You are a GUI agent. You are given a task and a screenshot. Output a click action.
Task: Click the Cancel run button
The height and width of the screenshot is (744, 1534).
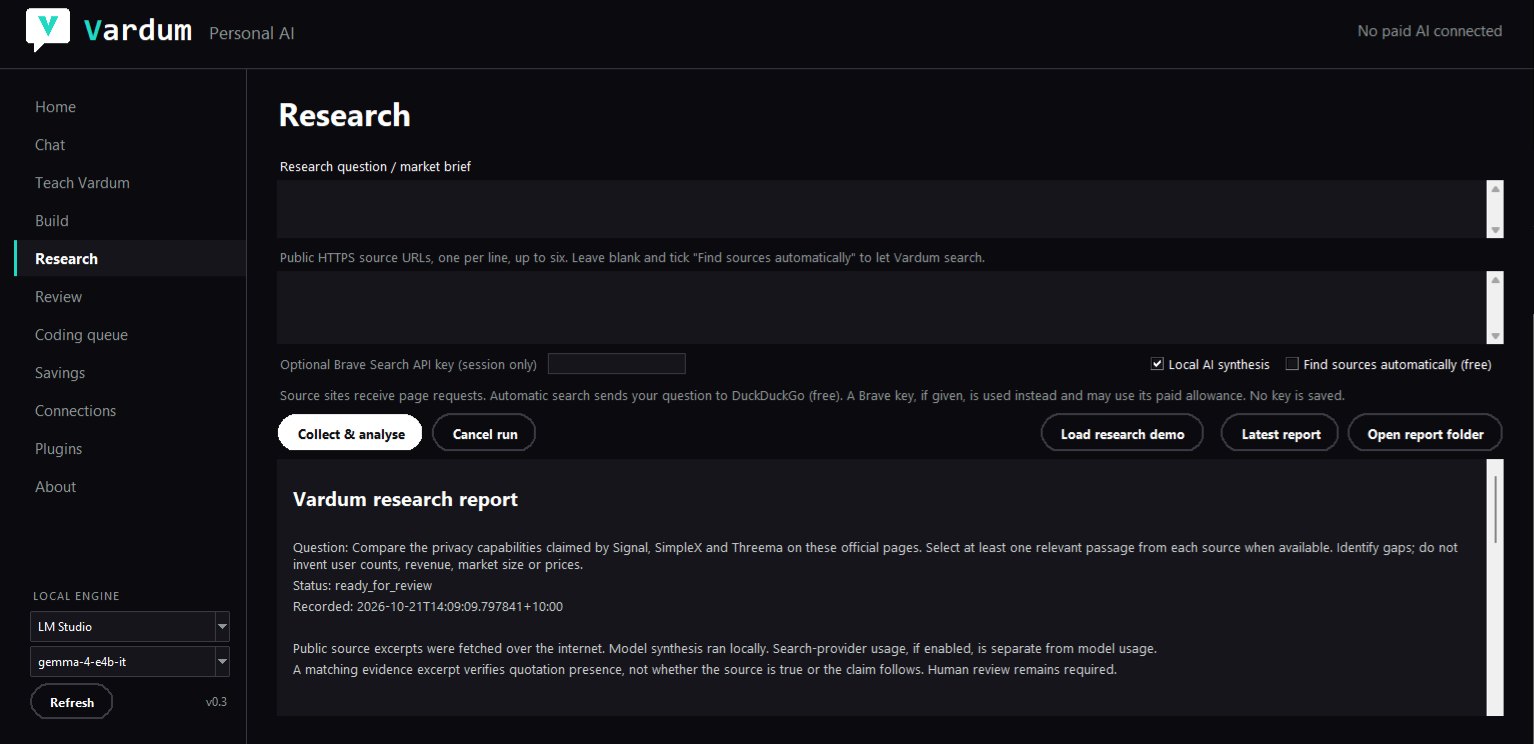(x=485, y=434)
